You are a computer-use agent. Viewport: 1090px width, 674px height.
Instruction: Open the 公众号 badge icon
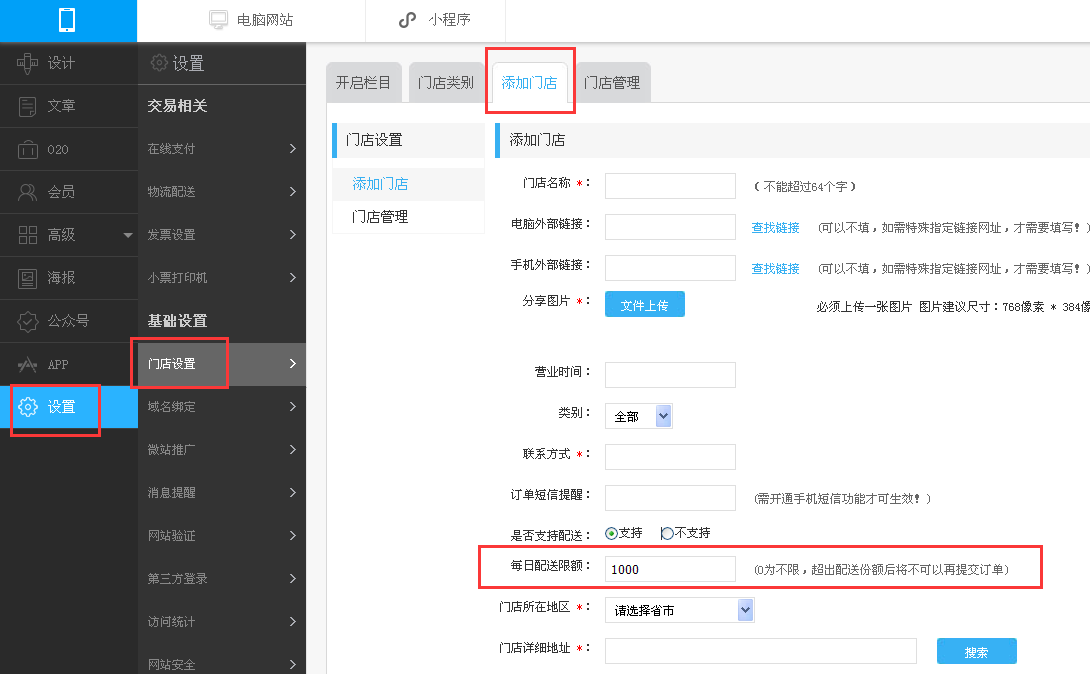[27, 322]
